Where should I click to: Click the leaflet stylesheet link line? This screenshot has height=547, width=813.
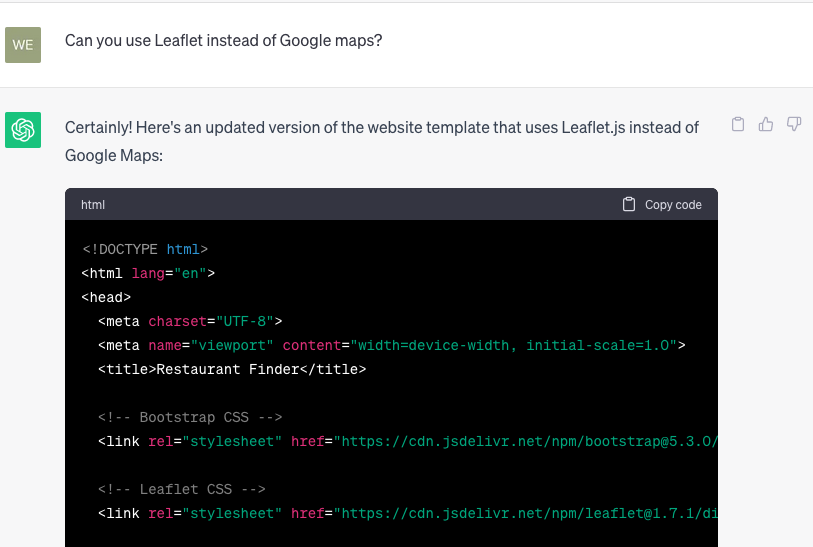[408, 513]
